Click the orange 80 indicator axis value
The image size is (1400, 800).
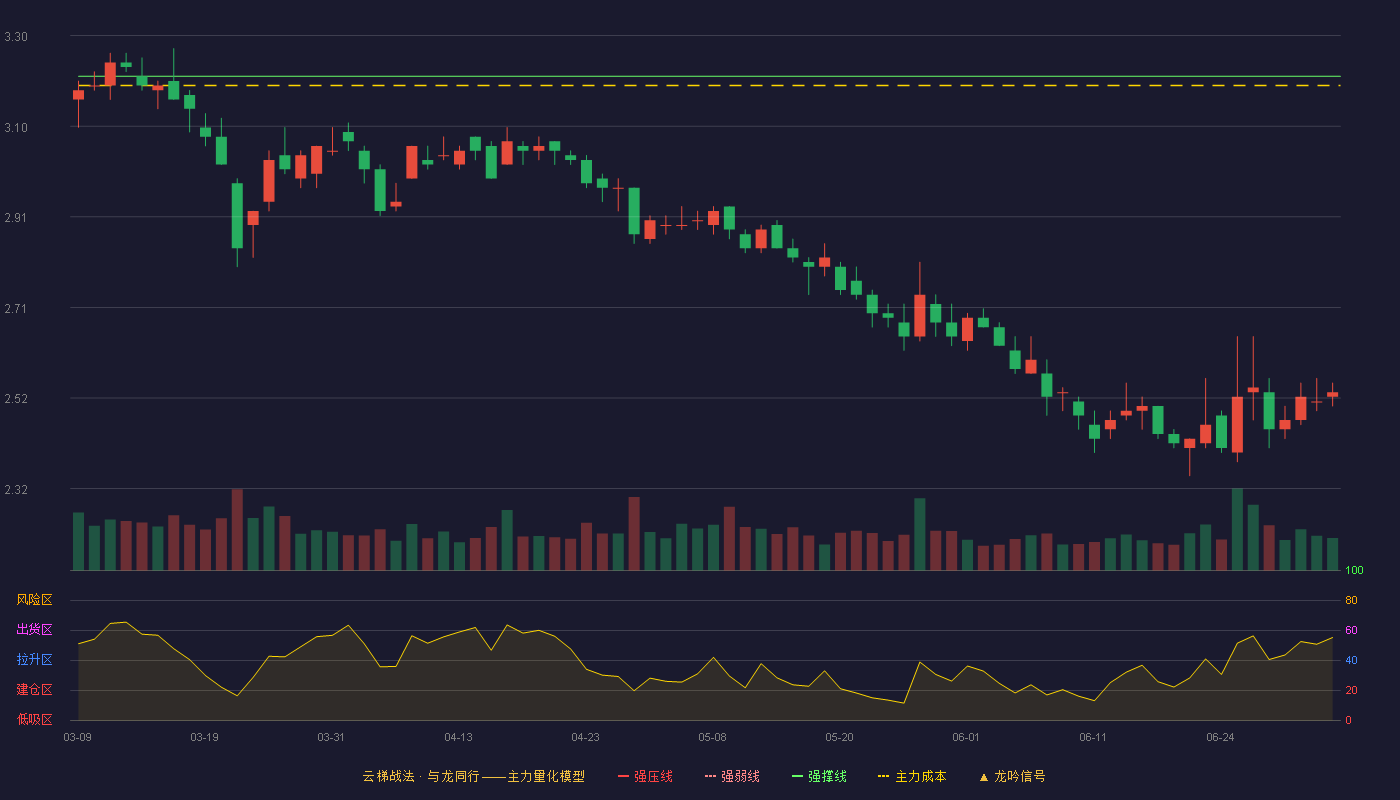(1351, 600)
